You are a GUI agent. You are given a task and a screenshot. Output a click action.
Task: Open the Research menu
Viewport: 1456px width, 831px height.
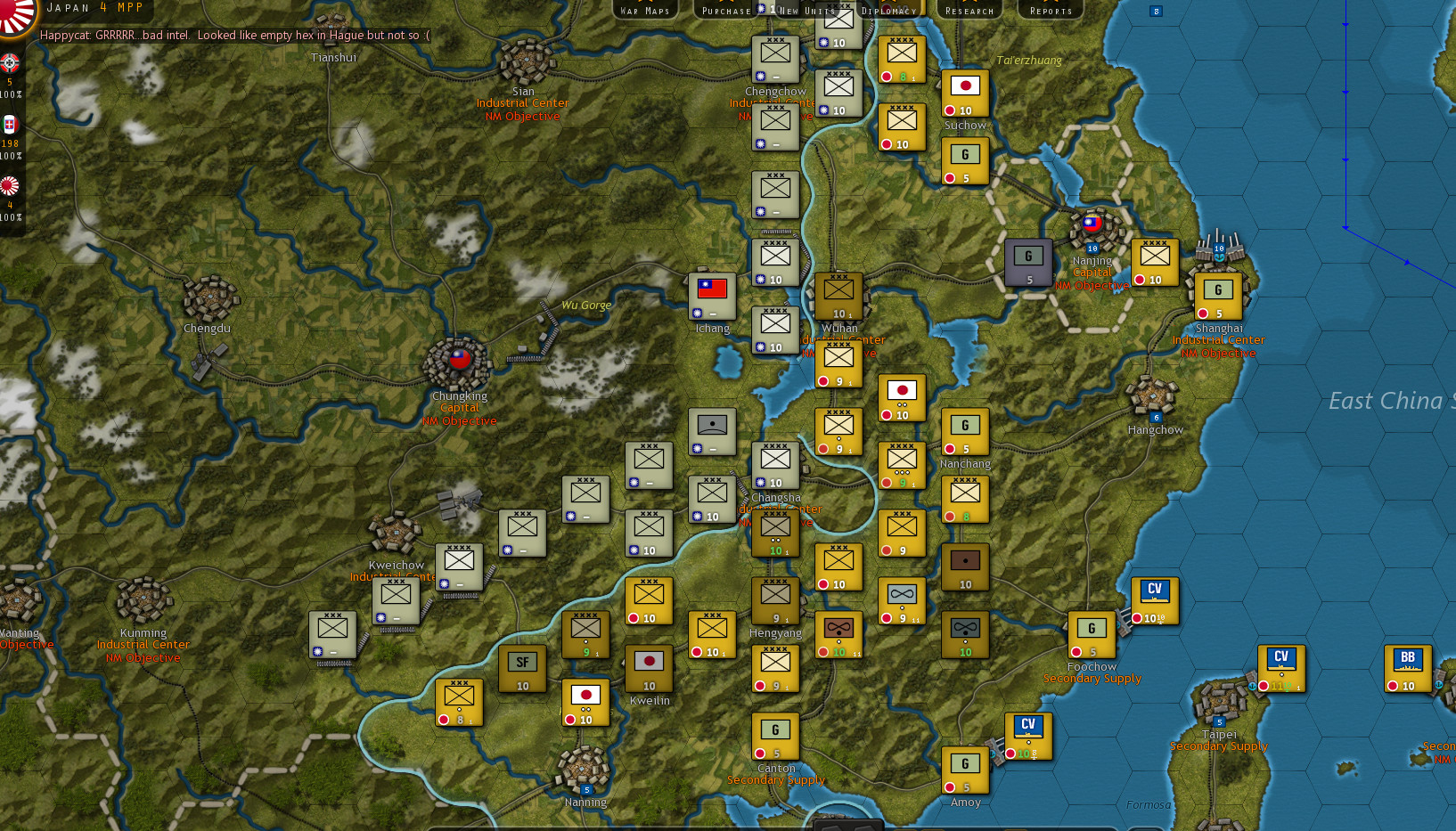click(x=969, y=10)
